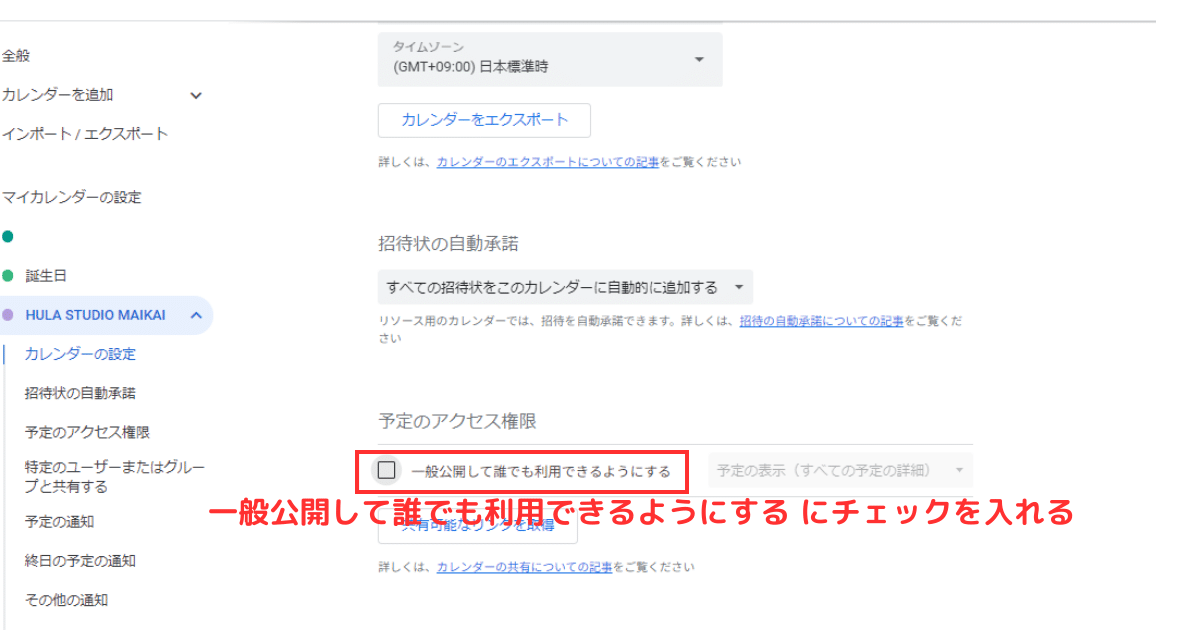Collapse the HULA STUDIO MAIKAI settings section
The image size is (1200, 630).
click(x=196, y=315)
